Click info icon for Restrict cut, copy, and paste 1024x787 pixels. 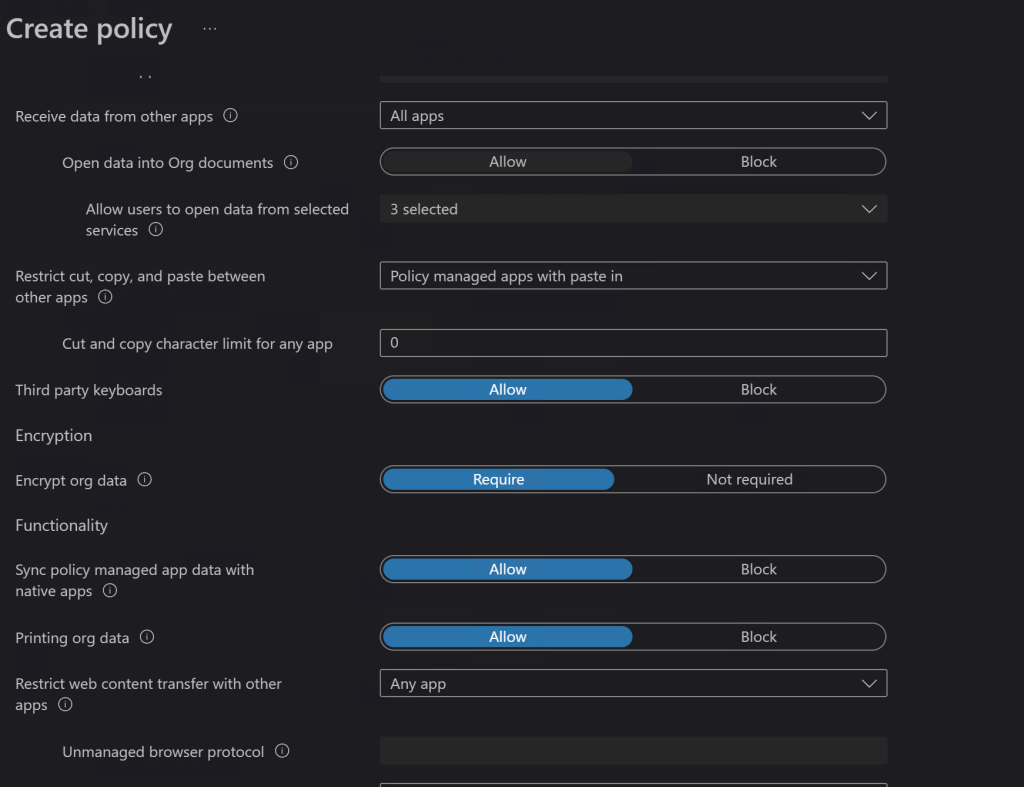coord(105,297)
